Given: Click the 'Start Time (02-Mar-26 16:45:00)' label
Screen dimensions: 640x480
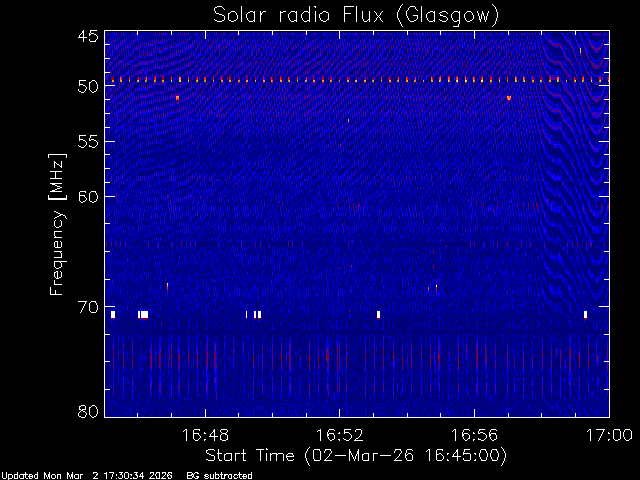Looking at the screenshot, I should tap(356, 456).
